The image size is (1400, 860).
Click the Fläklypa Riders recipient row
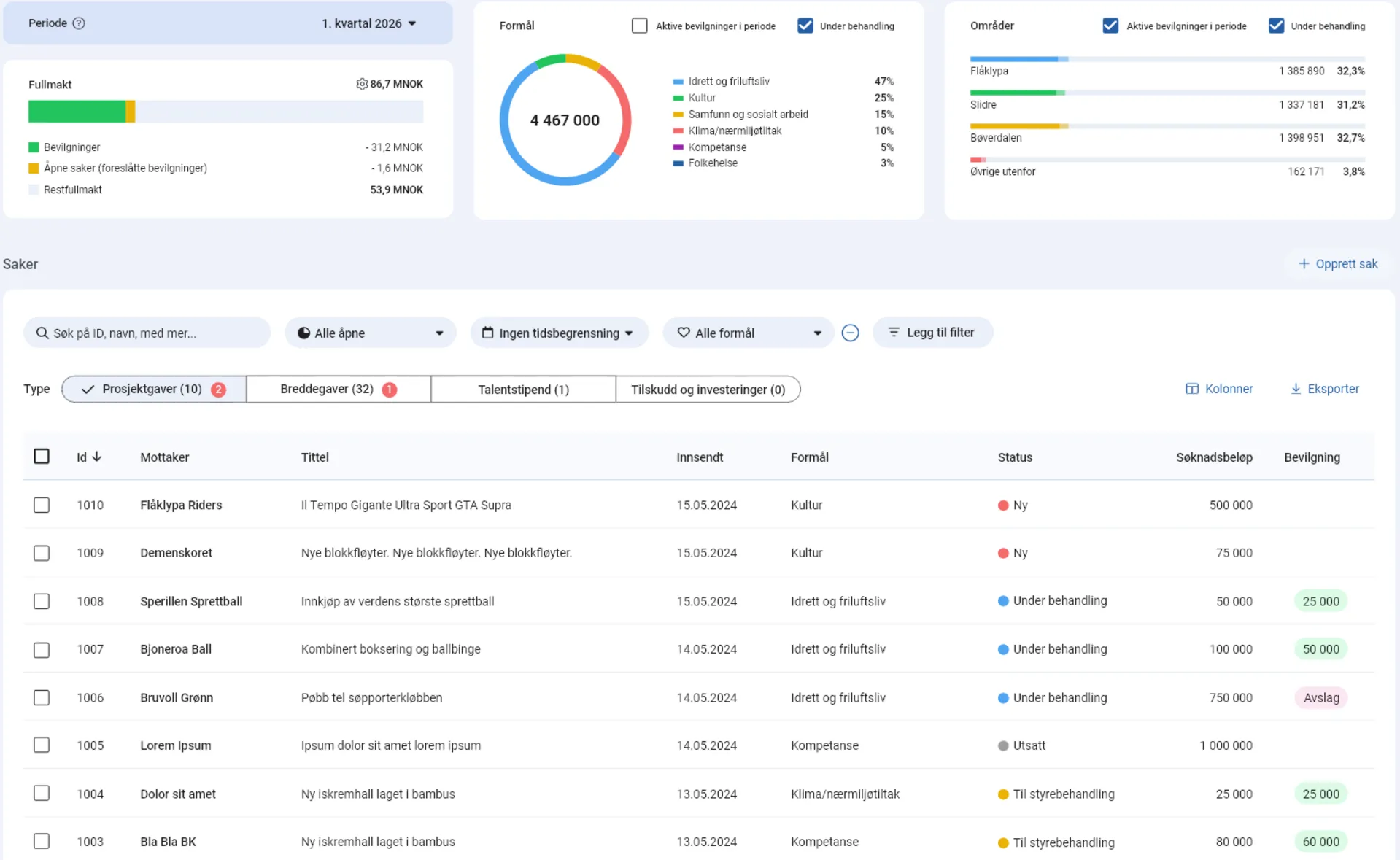click(181, 505)
